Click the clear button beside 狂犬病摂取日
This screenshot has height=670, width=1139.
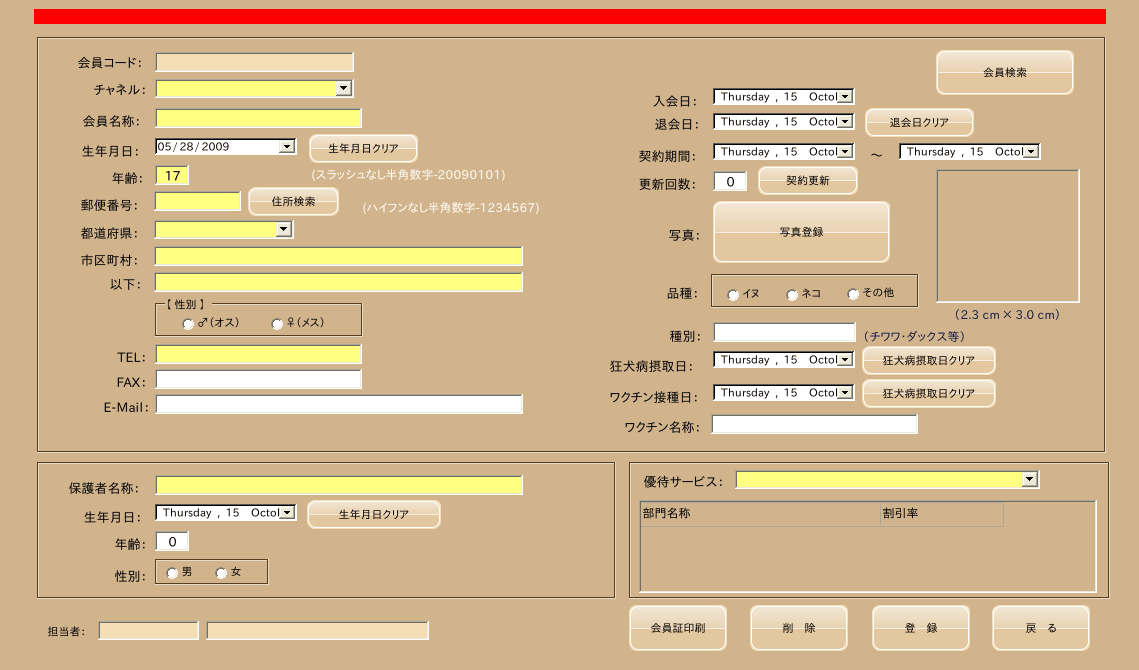(x=928, y=360)
